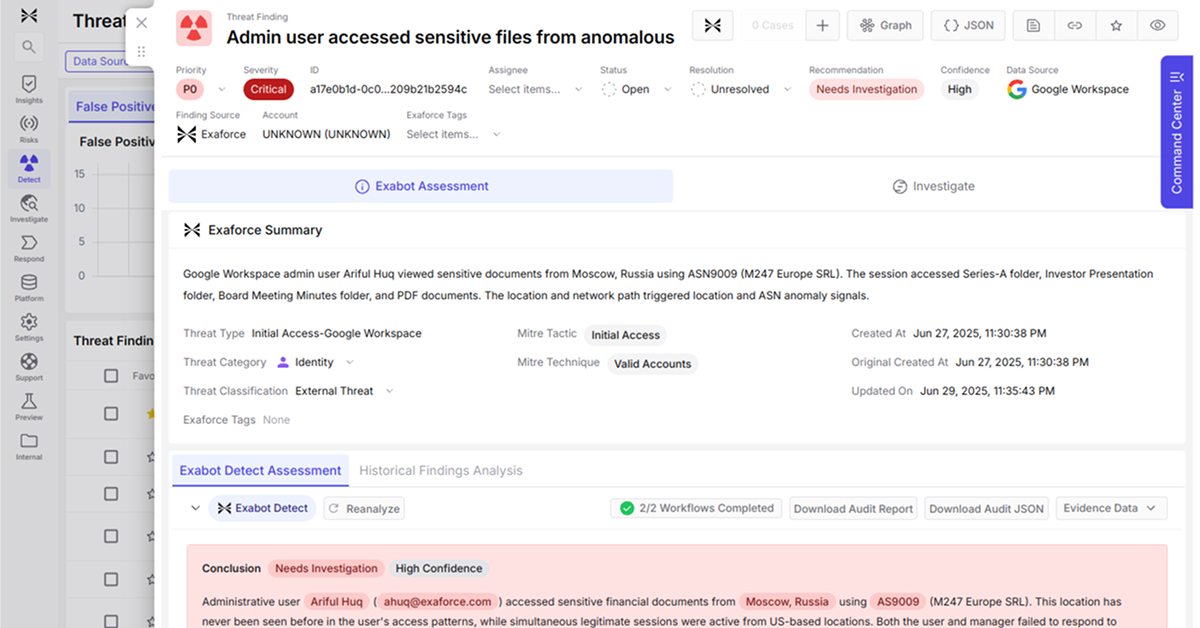This screenshot has width=1200, height=628.
Task: Click the Initial Access Mitre tactic tag
Action: coord(625,335)
